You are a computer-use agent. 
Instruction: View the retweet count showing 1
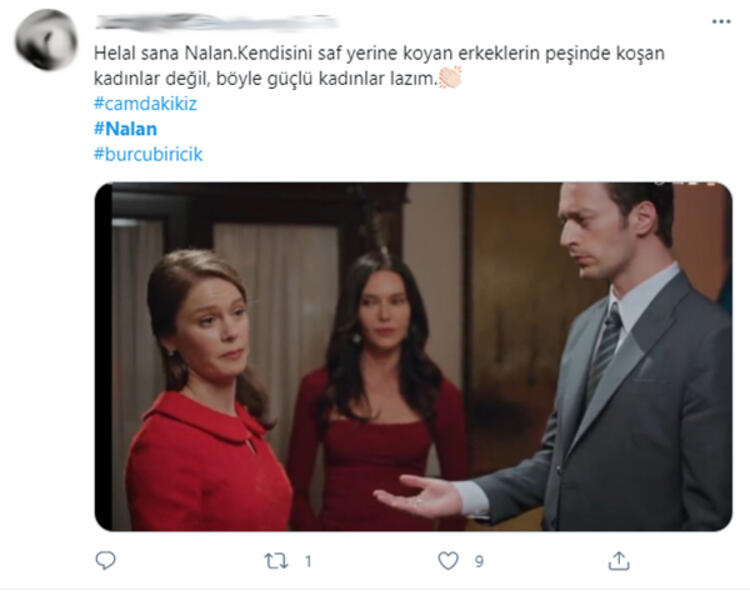(x=309, y=561)
